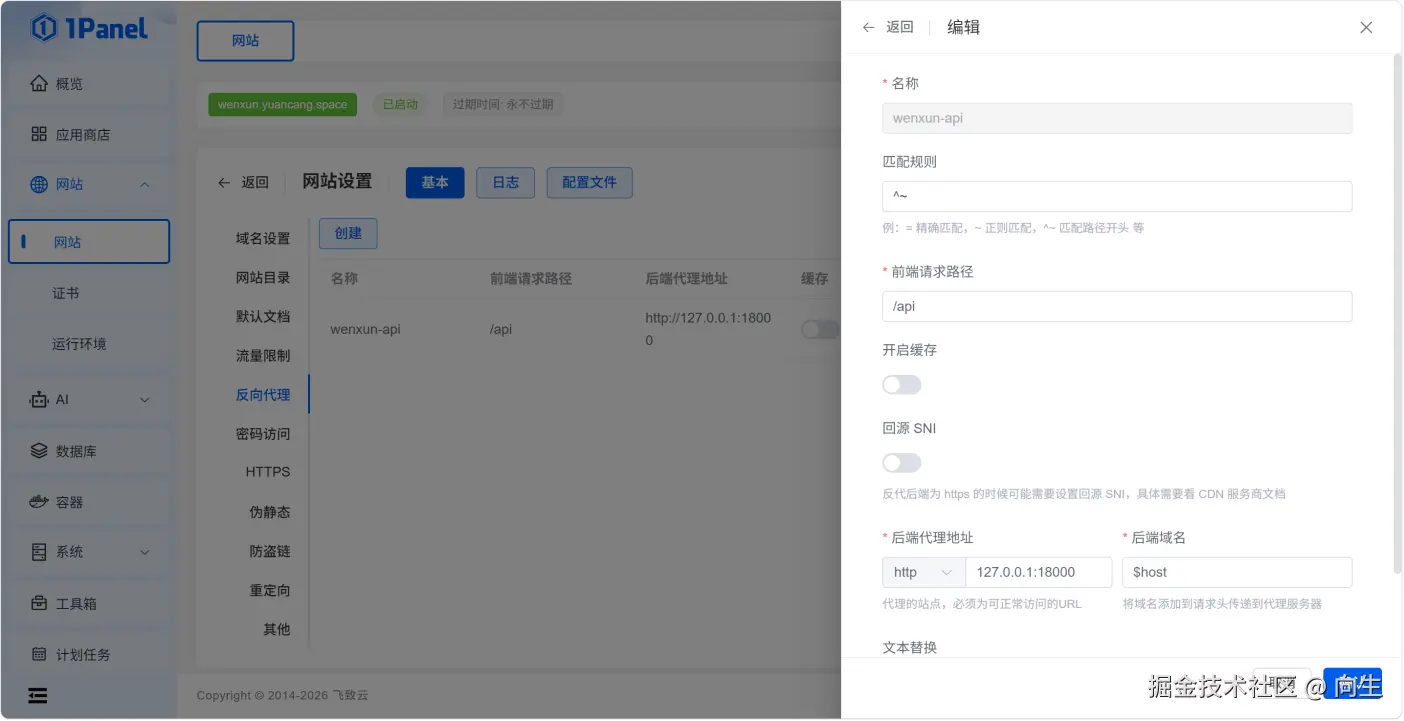1404x721 pixels.
Task: Open the 域名设置 tab
Action: (263, 238)
